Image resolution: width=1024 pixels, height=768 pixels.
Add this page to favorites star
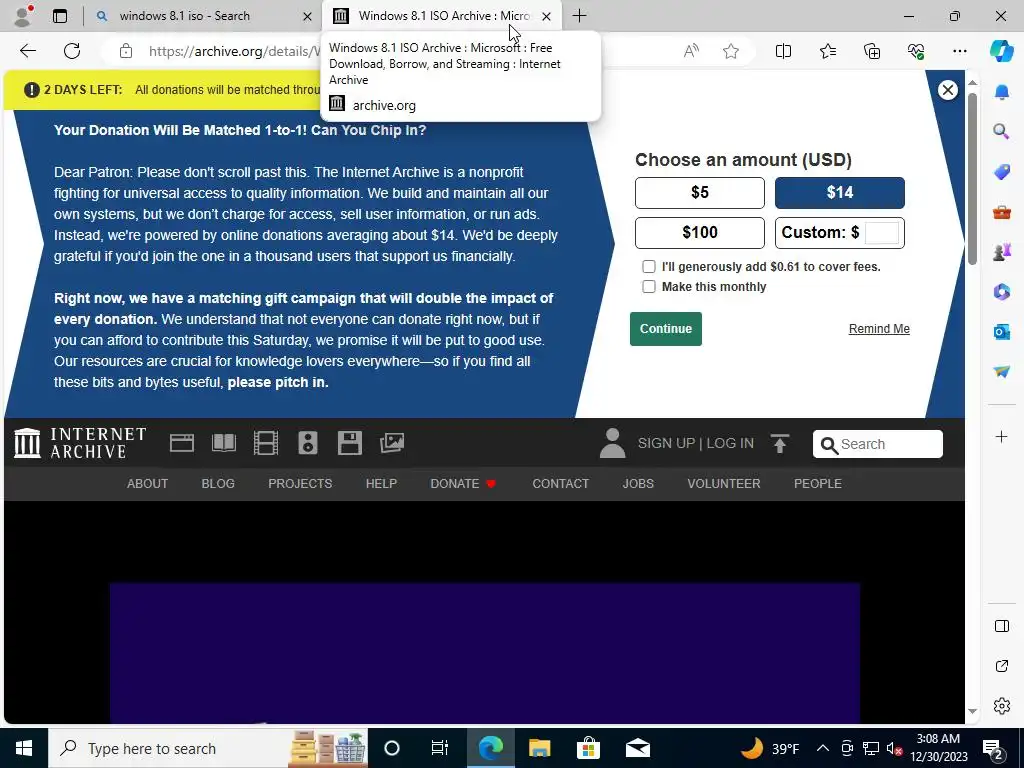[731, 51]
